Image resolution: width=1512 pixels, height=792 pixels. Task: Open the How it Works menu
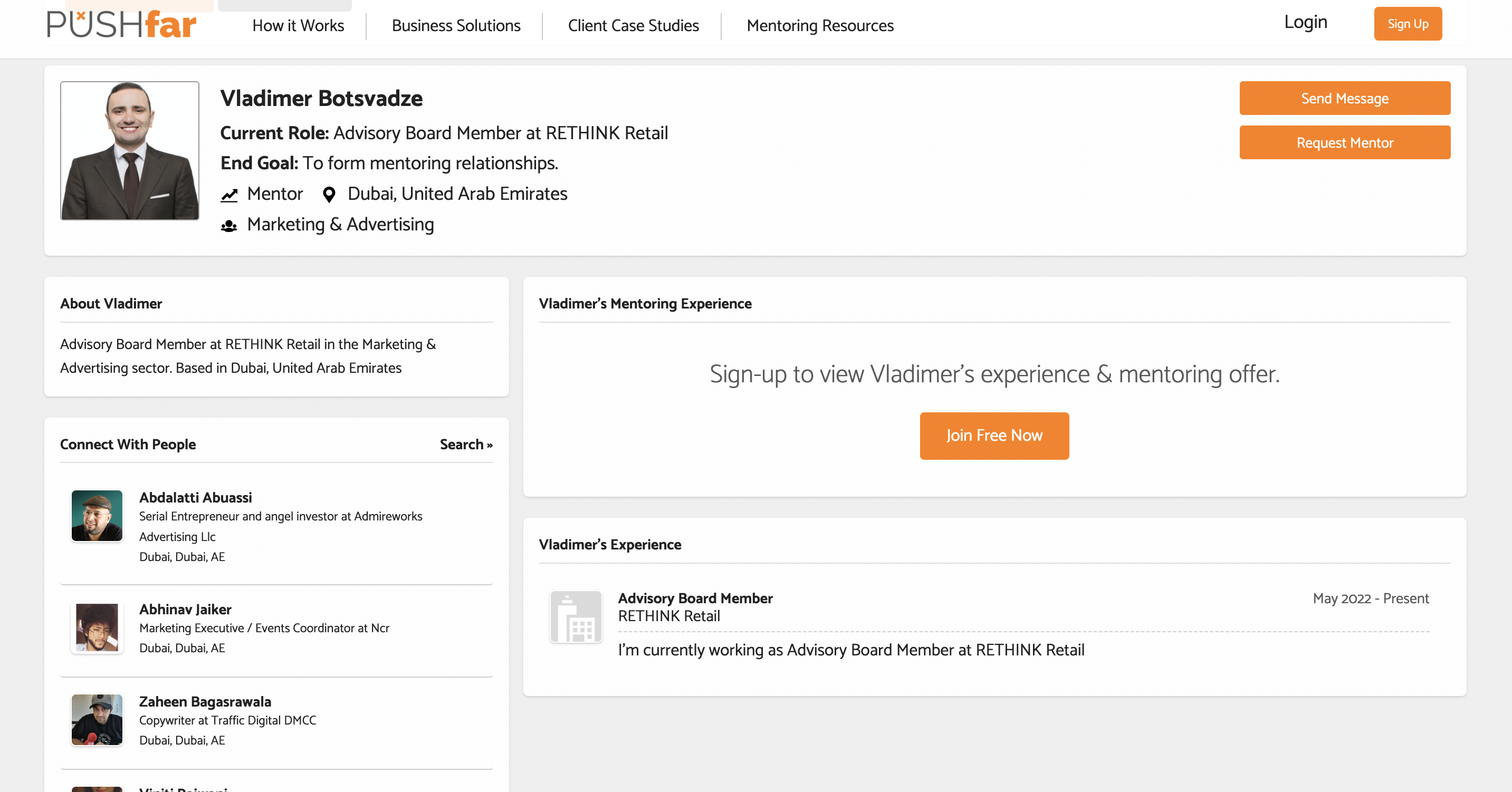[298, 26]
